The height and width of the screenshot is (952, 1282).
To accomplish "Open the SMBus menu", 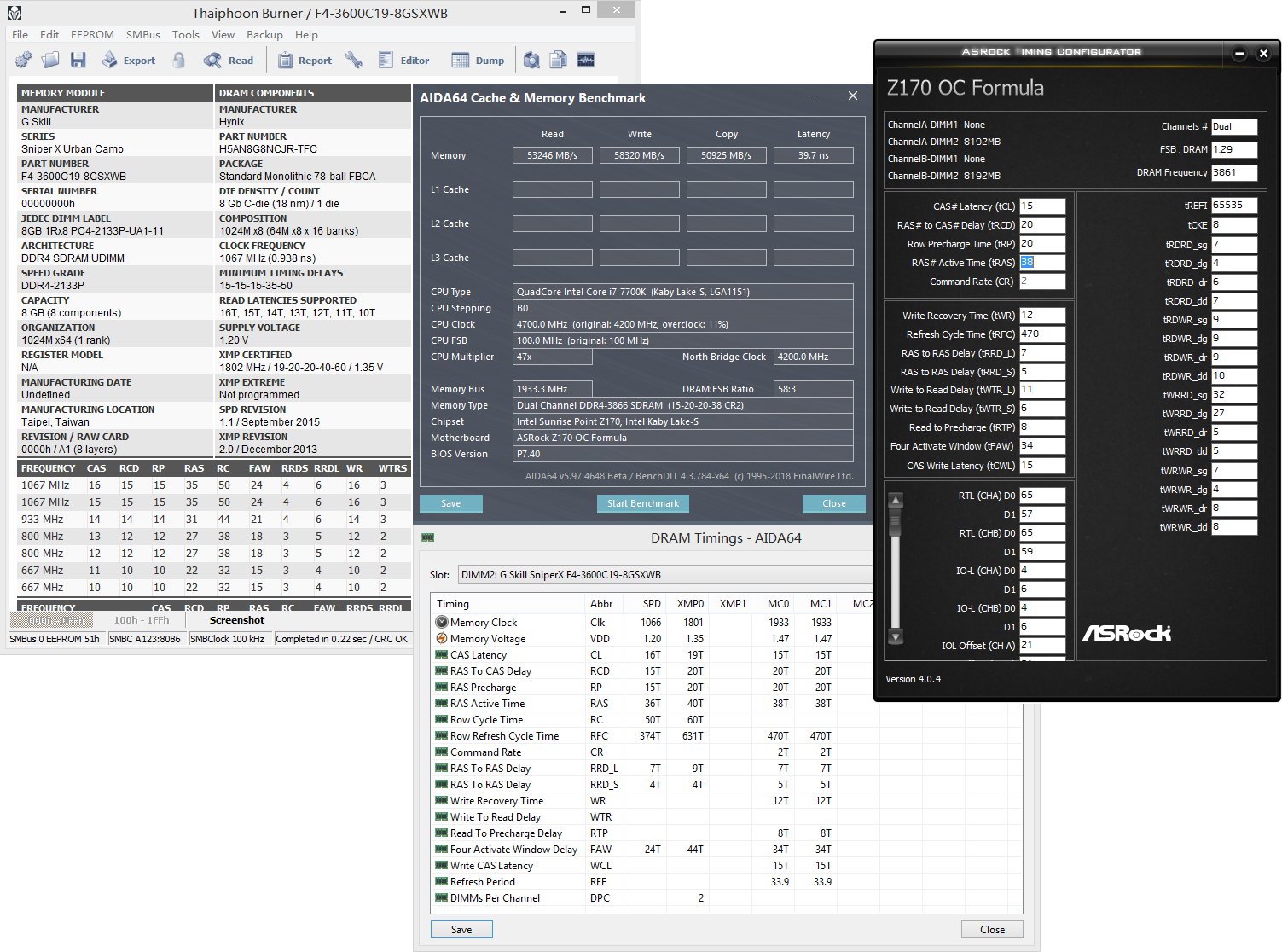I will [x=143, y=35].
